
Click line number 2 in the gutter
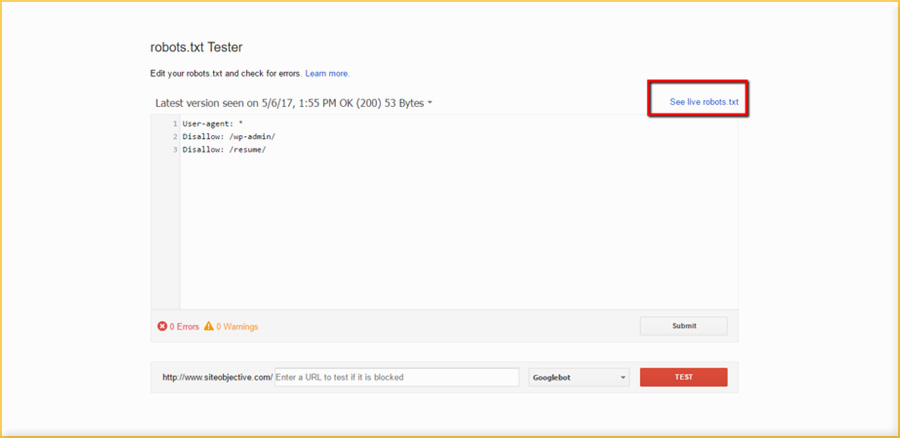point(175,137)
